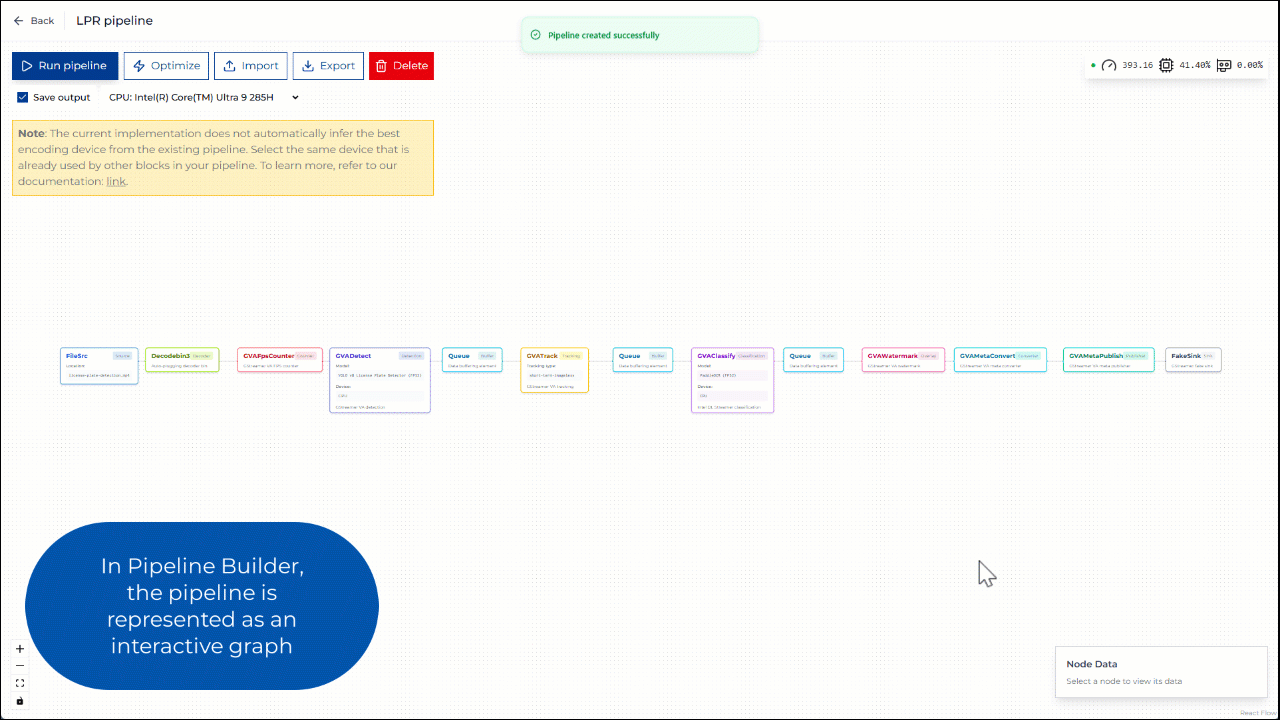Zoom in on the pipeline canvas

[x=19, y=648]
